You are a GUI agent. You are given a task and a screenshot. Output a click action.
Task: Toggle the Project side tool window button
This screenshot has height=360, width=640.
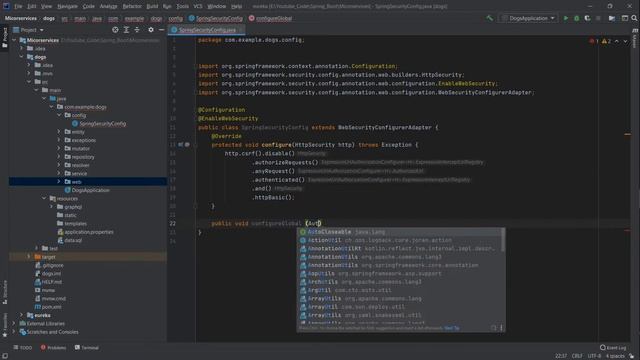(5, 38)
